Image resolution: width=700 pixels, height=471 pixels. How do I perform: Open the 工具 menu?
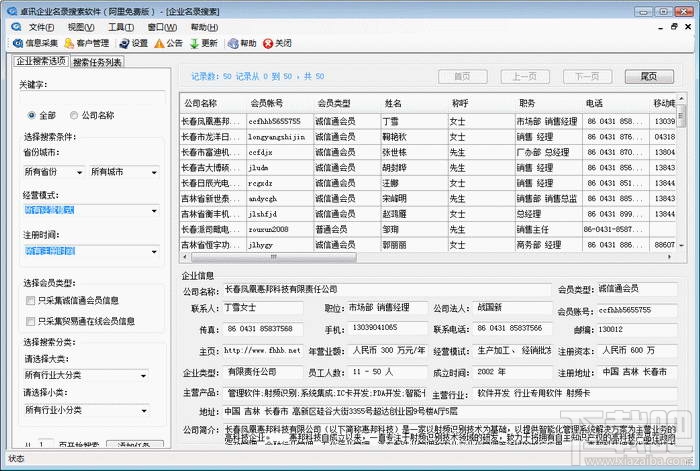pos(121,27)
